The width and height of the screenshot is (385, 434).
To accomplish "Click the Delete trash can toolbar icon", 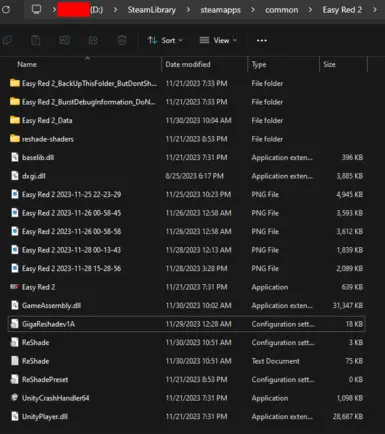I will point(122,40).
